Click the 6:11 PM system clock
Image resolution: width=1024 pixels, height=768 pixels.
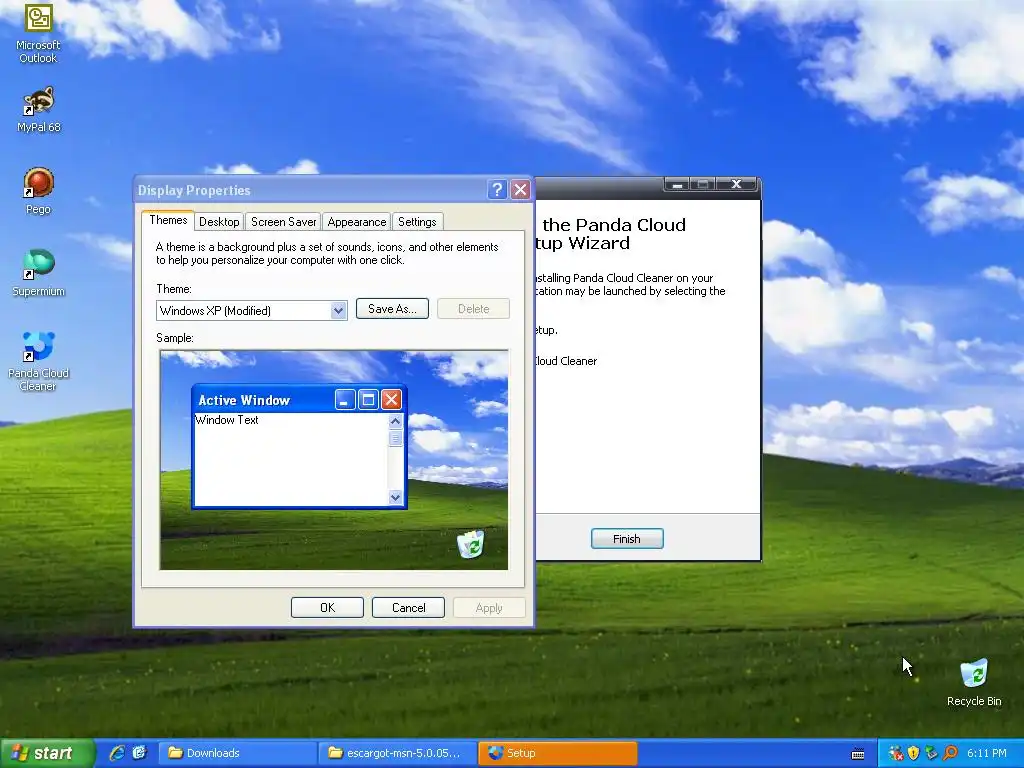tap(986, 753)
